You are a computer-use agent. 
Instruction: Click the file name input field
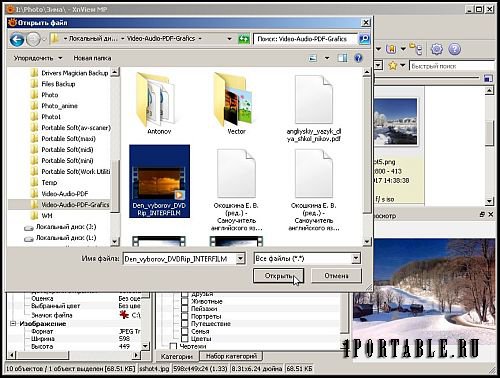(179, 259)
